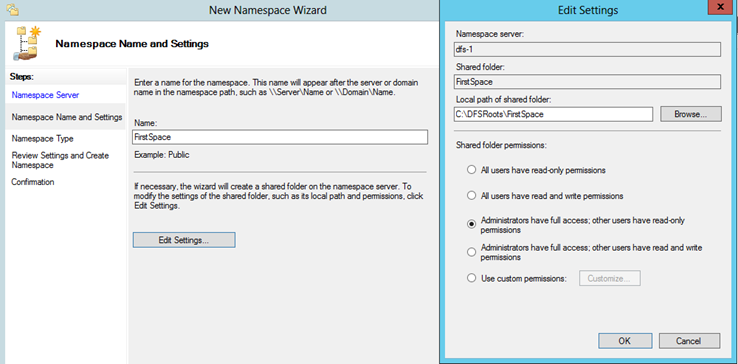Select Review Settings and Create Namespace step

60,160
